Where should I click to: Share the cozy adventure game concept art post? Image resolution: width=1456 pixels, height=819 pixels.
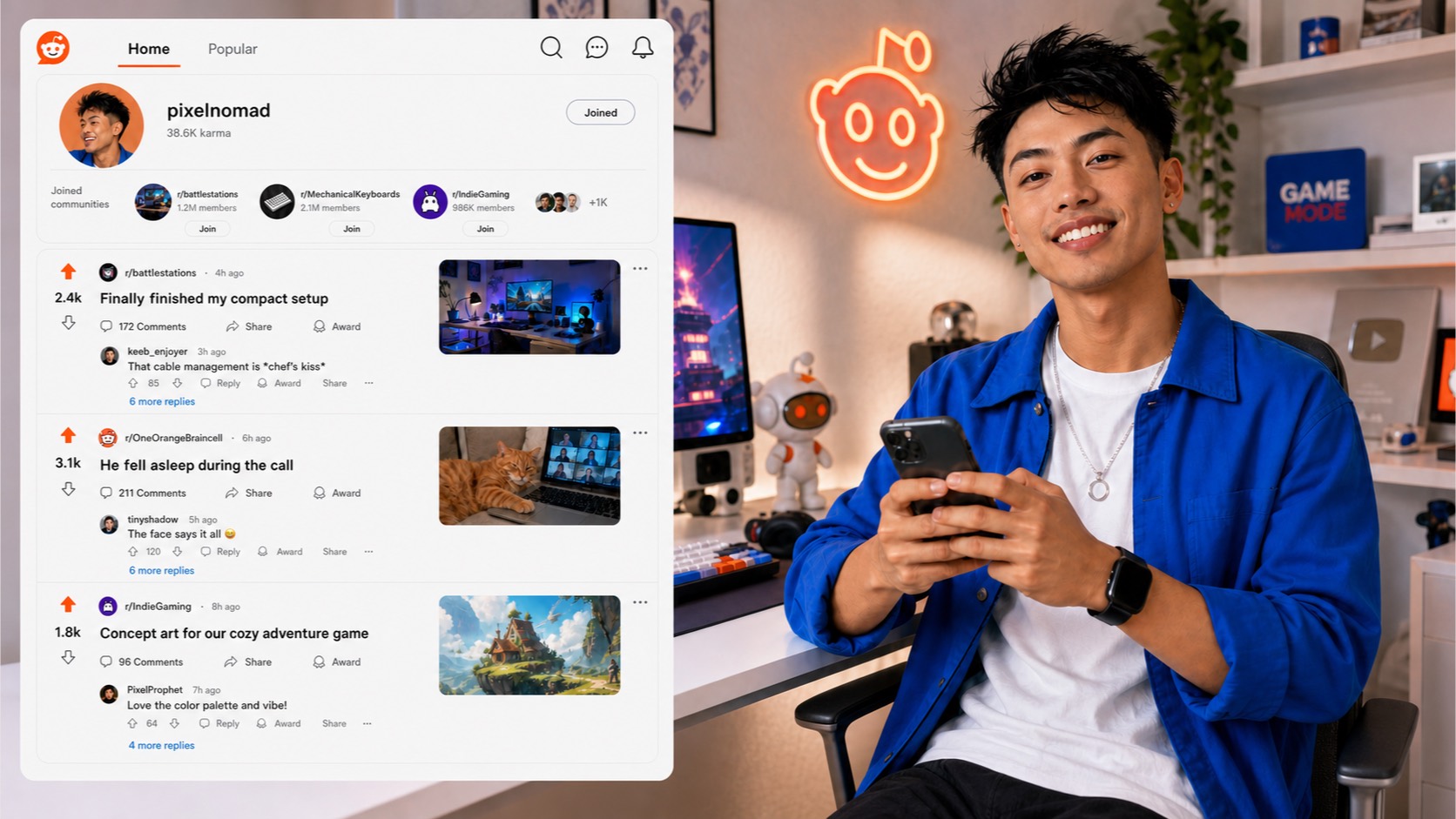(x=249, y=661)
